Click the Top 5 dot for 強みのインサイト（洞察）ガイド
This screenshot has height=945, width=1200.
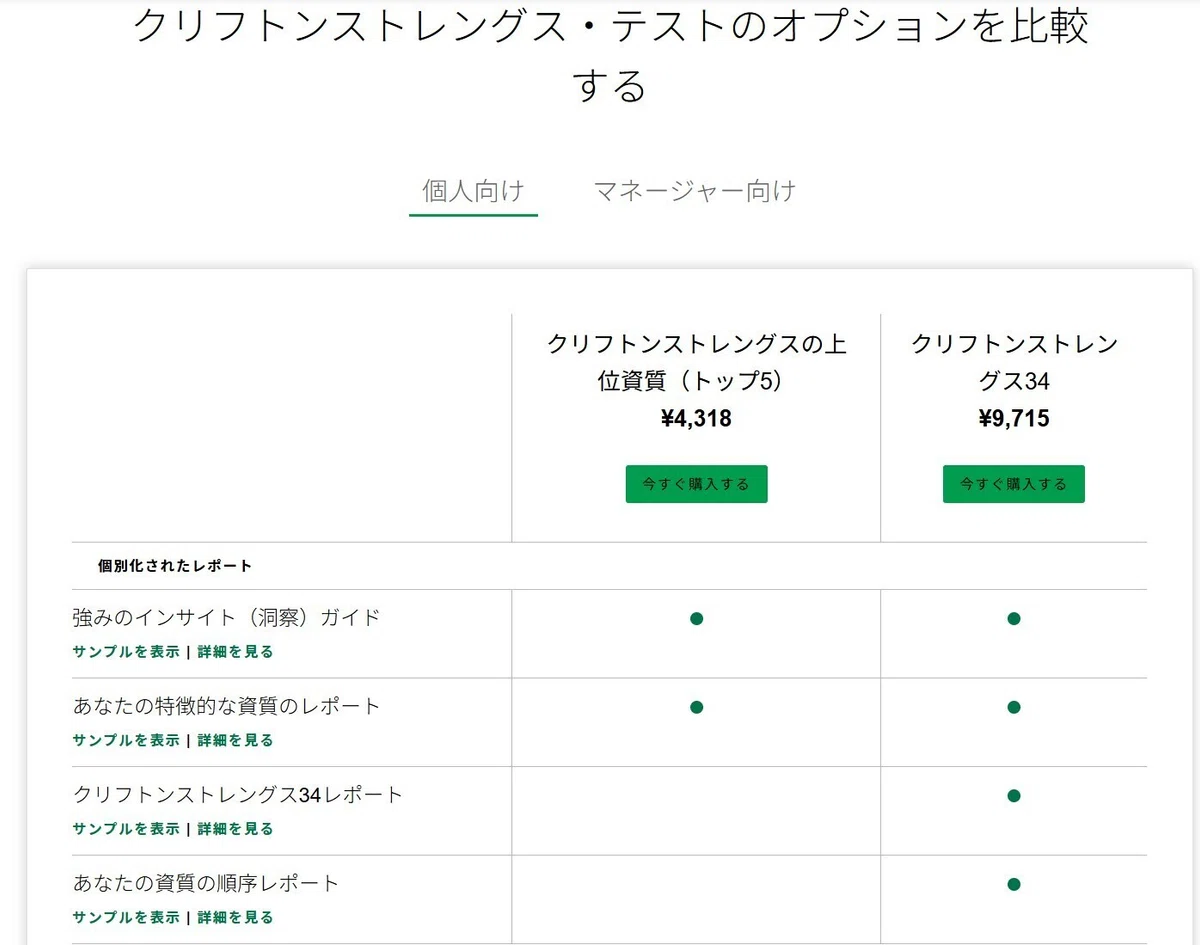point(696,619)
